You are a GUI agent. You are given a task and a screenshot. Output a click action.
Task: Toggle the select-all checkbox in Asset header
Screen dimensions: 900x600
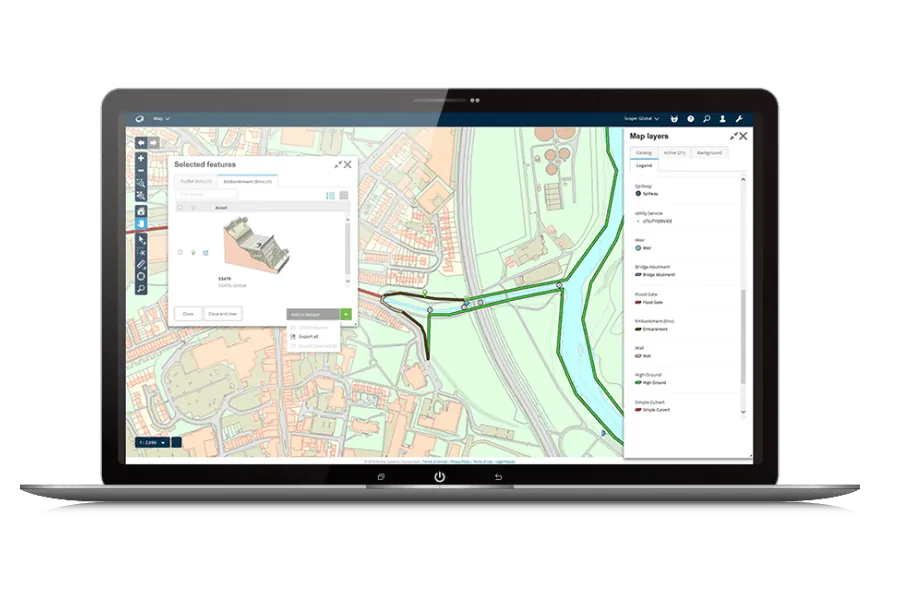(x=179, y=208)
